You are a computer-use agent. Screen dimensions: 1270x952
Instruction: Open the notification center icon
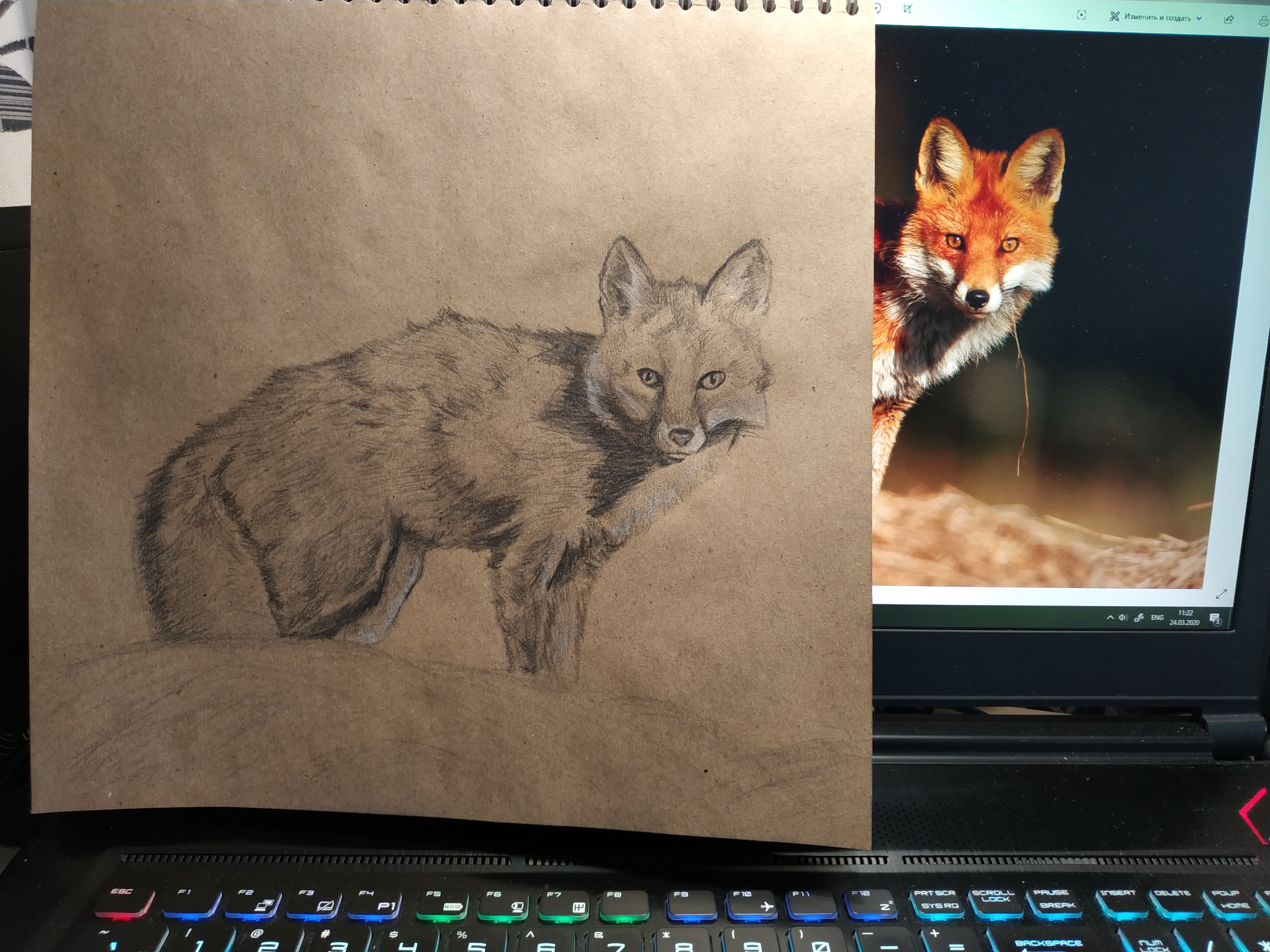point(1215,619)
